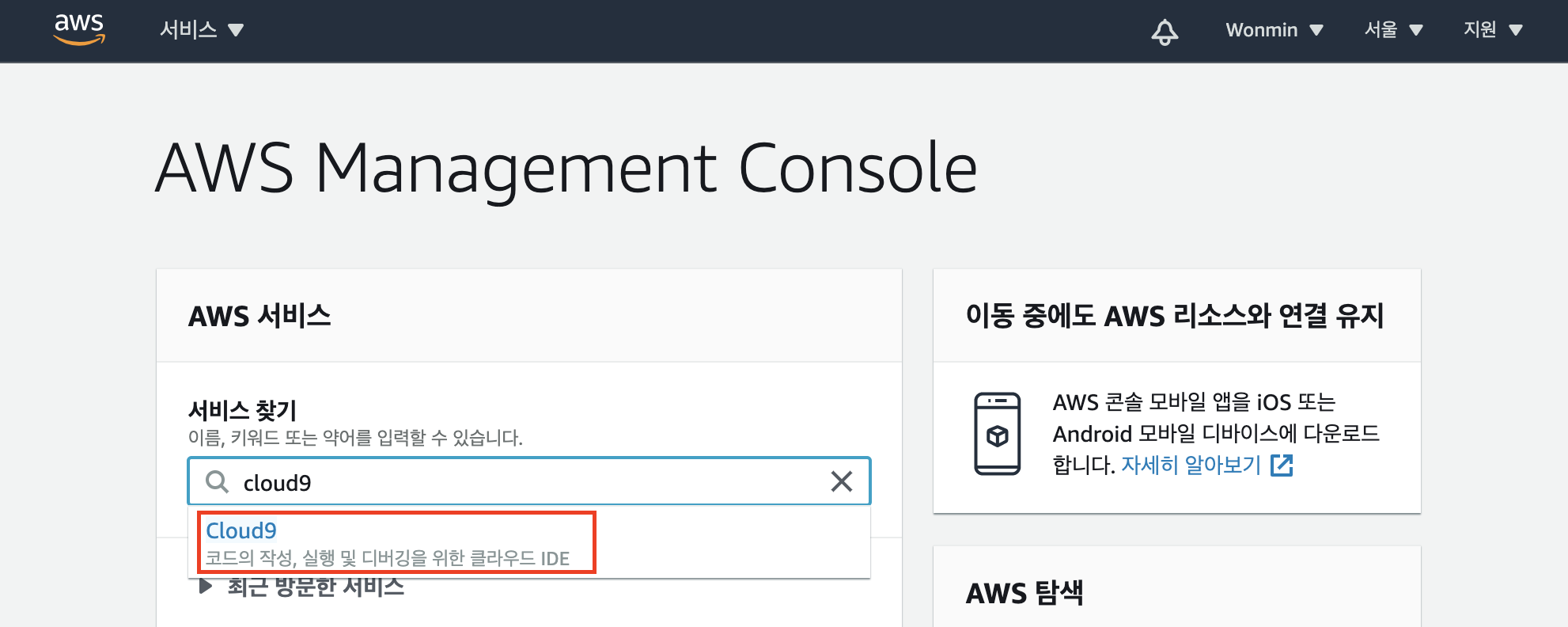Open the Wonmin account dropdown
This screenshot has height=627, width=1568.
point(1274,30)
